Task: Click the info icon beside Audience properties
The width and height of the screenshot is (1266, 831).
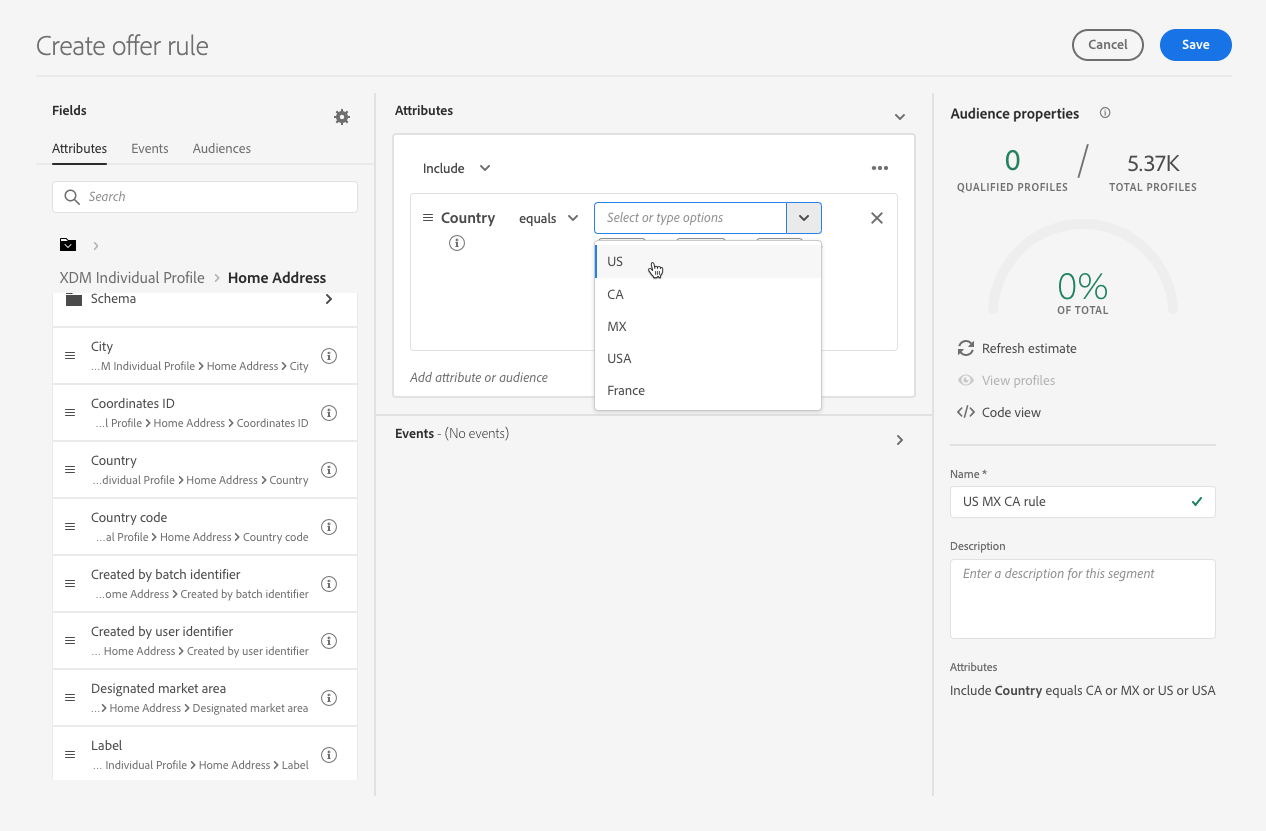Action: point(1105,113)
